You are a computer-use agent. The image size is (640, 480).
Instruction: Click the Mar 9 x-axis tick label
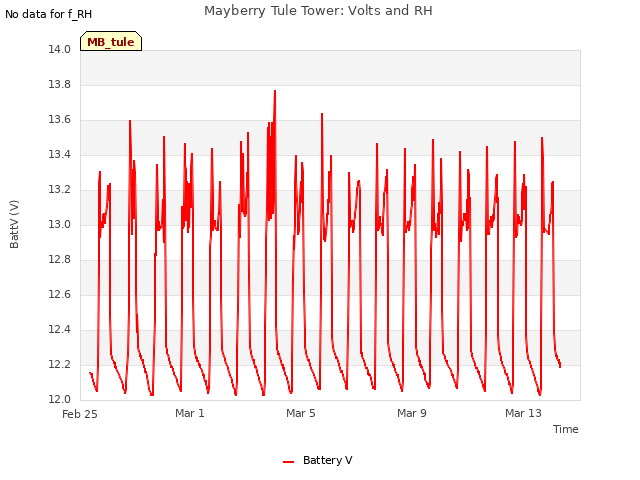412,413
